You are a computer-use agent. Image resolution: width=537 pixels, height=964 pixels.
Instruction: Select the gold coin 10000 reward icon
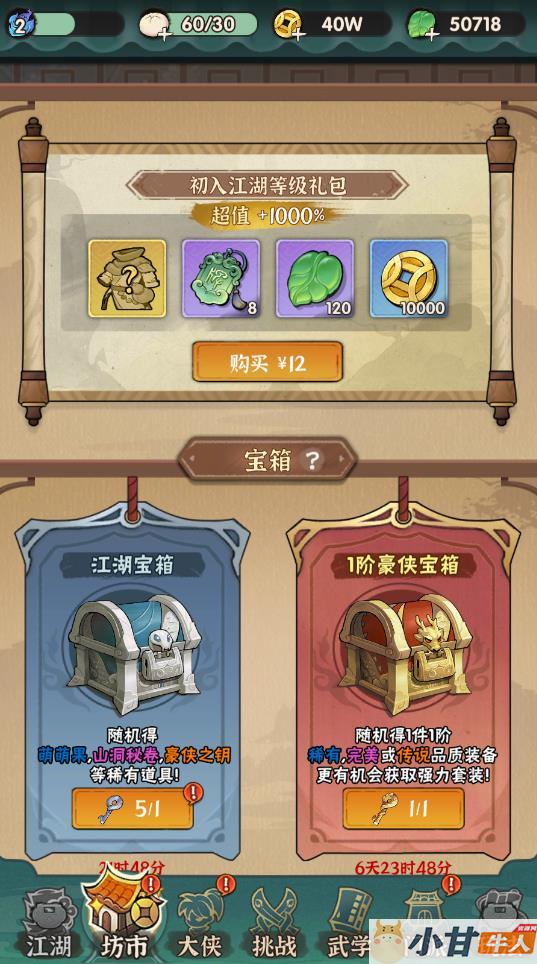point(409,279)
